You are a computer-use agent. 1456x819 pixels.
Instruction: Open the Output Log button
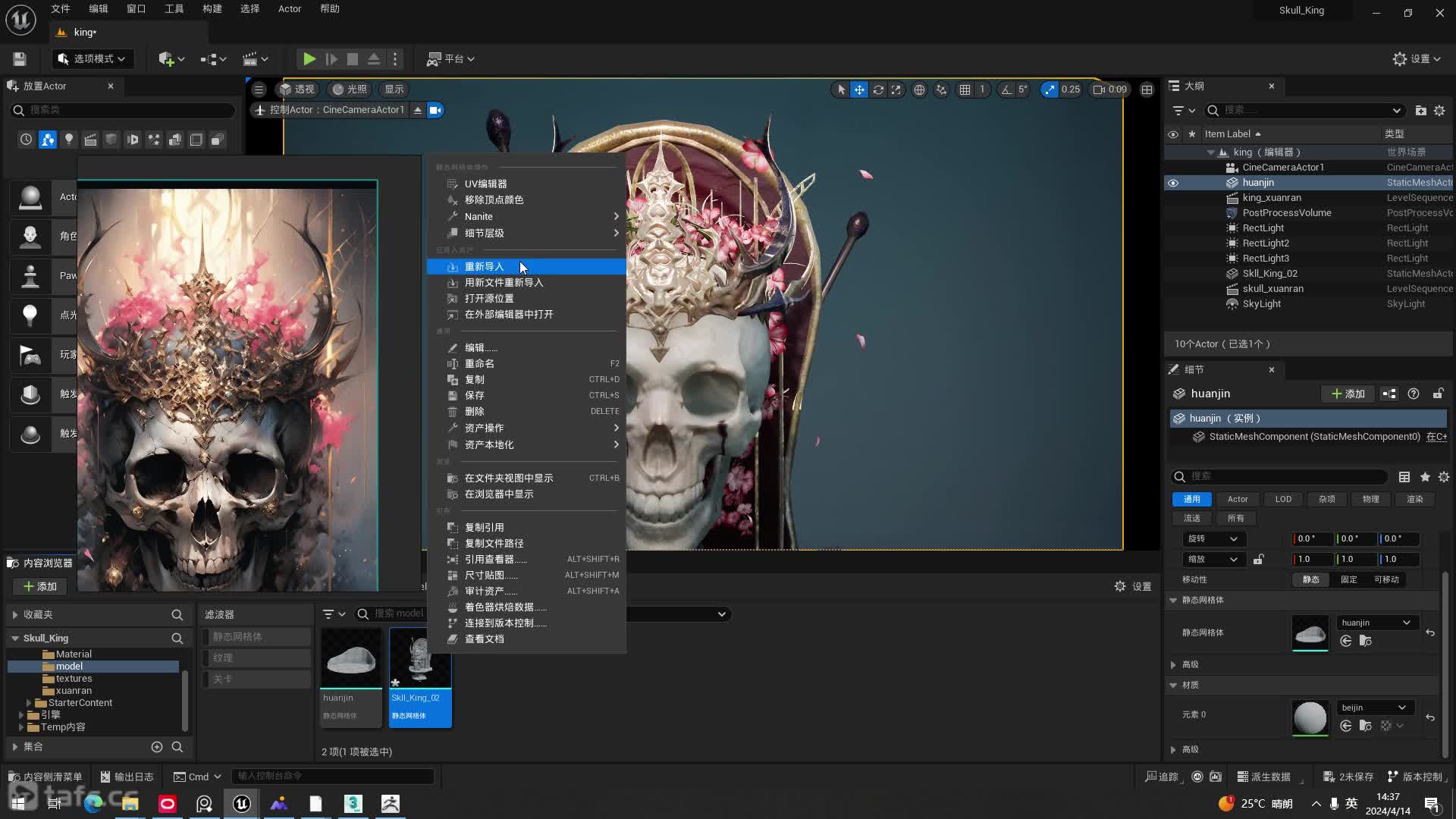coord(126,777)
